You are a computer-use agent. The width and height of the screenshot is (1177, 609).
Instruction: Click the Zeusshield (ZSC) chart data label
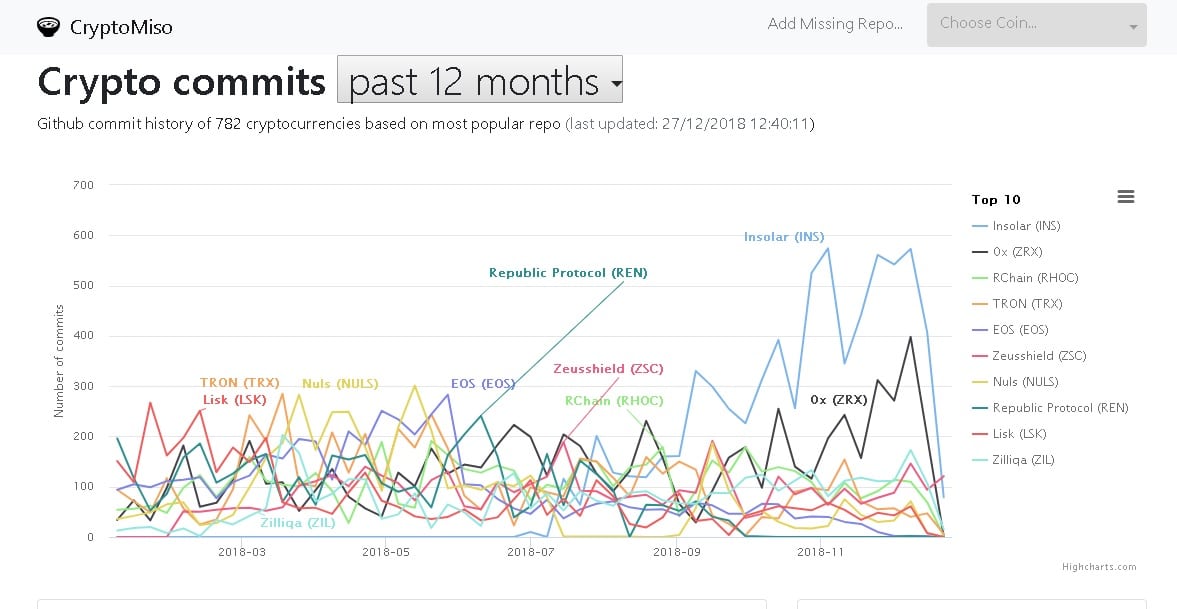tap(608, 369)
